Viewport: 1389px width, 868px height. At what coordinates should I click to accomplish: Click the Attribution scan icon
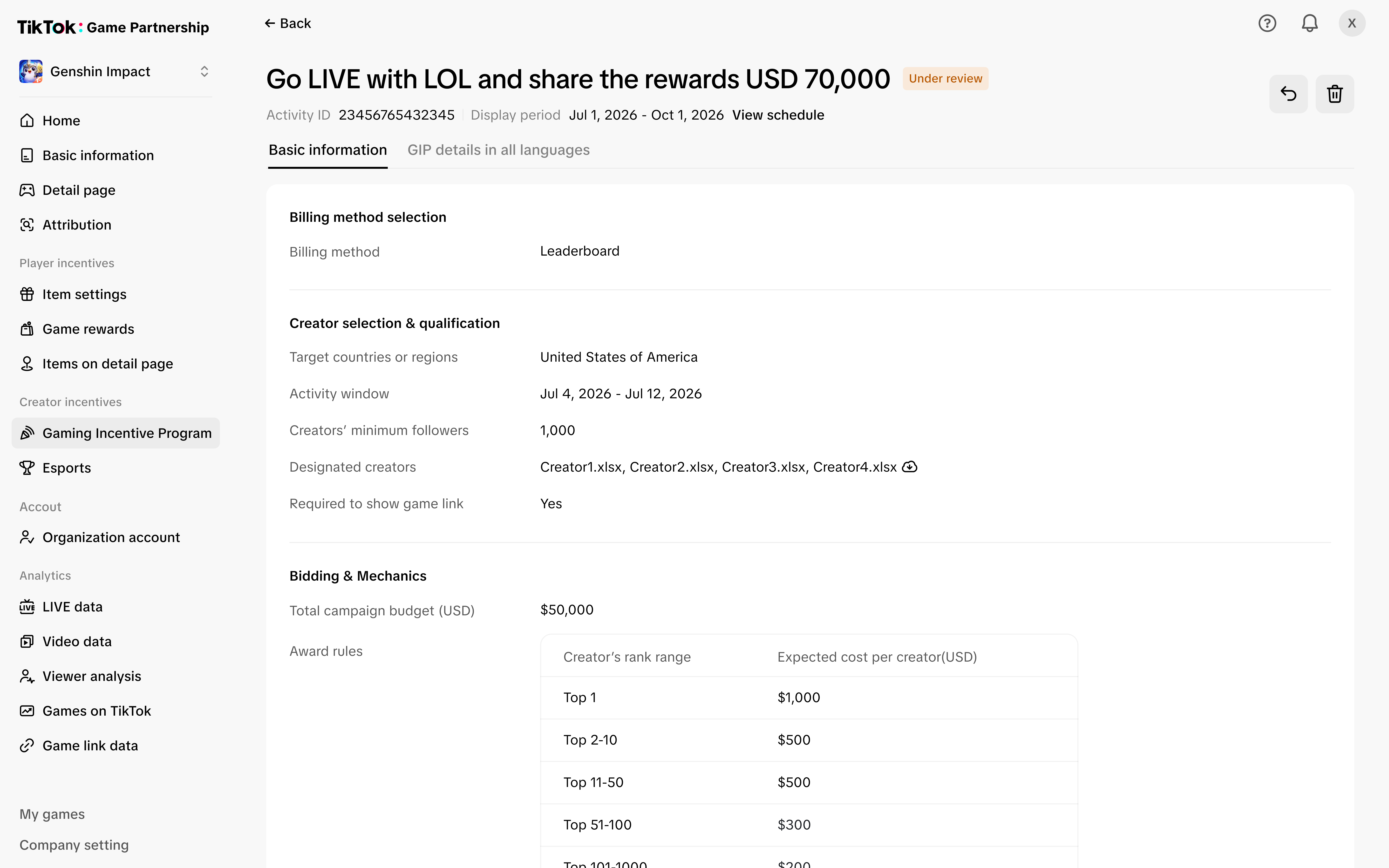pos(27,225)
